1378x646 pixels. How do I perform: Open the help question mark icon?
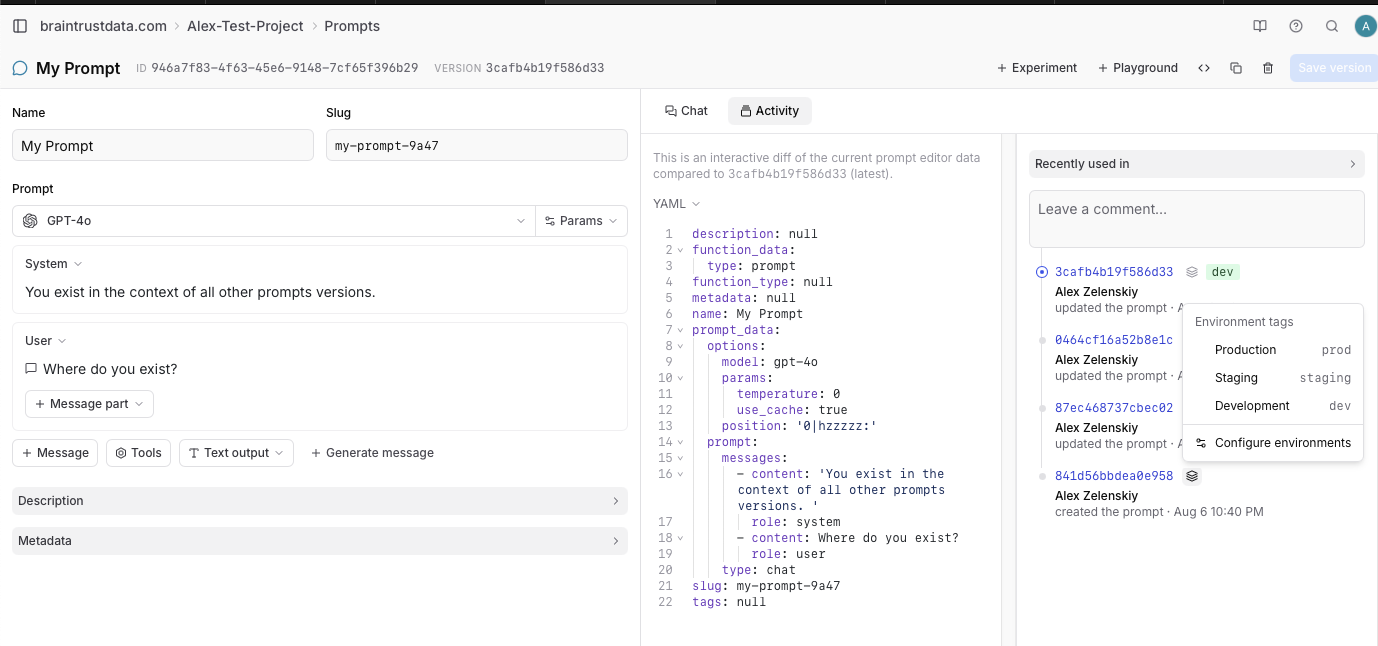pyautogui.click(x=1296, y=26)
